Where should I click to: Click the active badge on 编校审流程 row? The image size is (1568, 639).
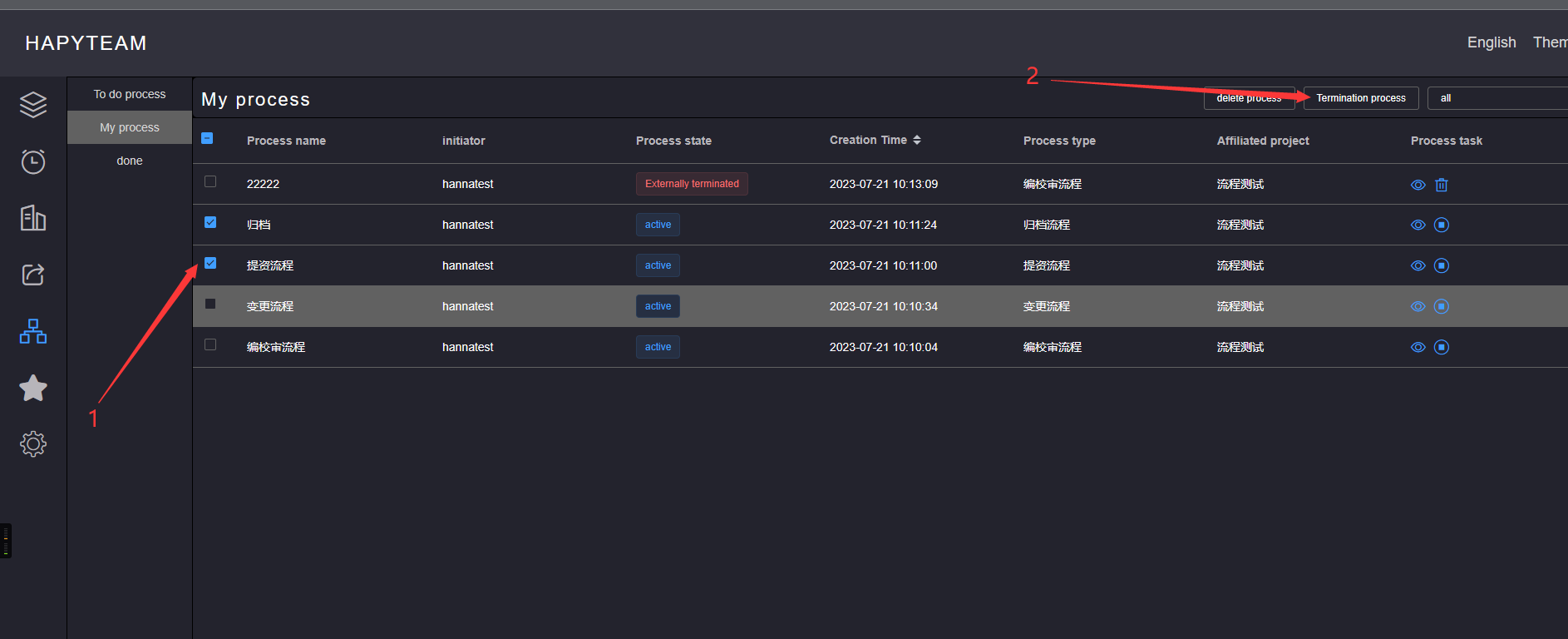click(658, 347)
